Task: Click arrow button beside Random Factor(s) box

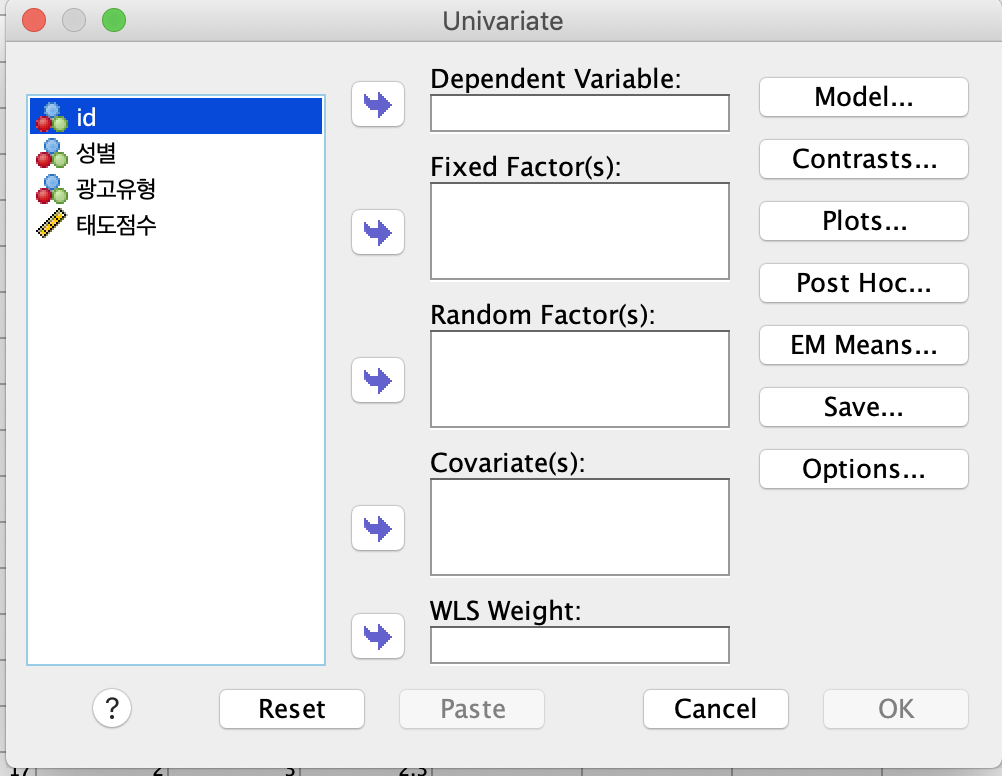Action: point(378,380)
